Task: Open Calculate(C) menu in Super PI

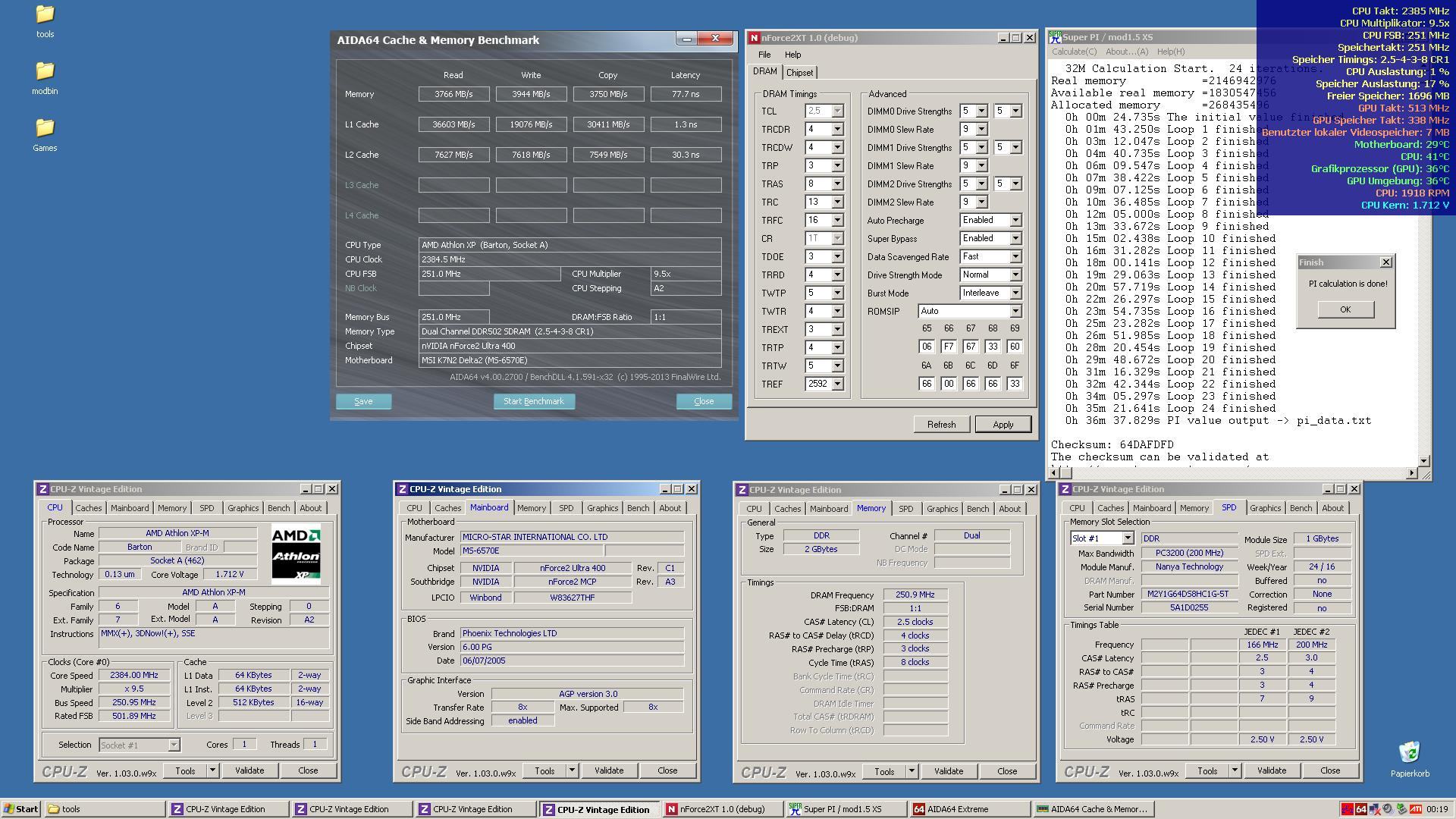Action: coord(1074,52)
